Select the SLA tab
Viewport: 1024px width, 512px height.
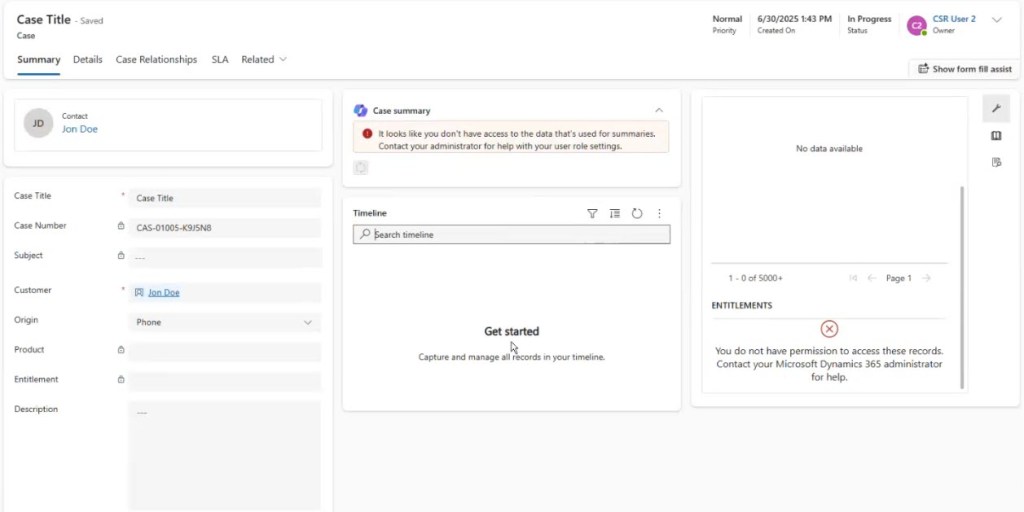point(219,60)
